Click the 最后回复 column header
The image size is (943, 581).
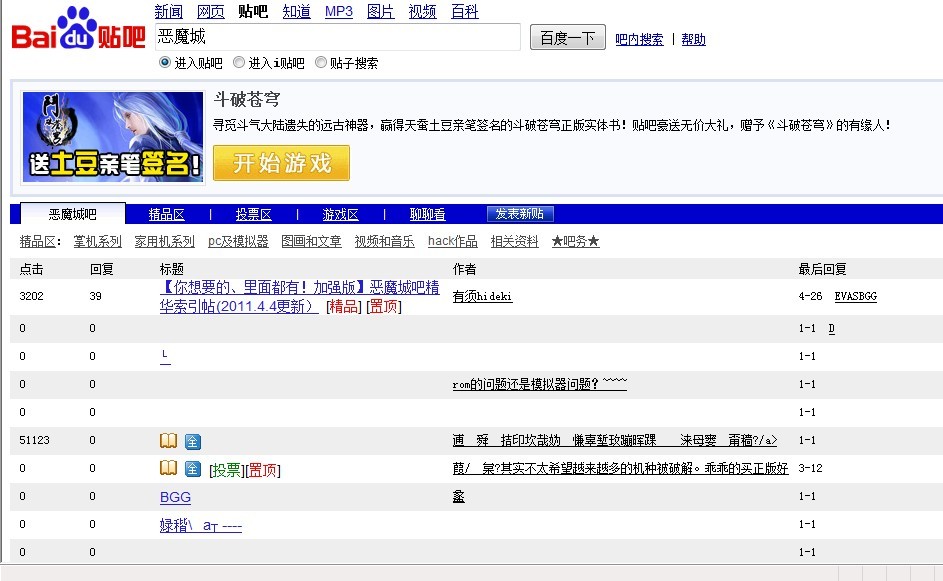tap(822, 269)
